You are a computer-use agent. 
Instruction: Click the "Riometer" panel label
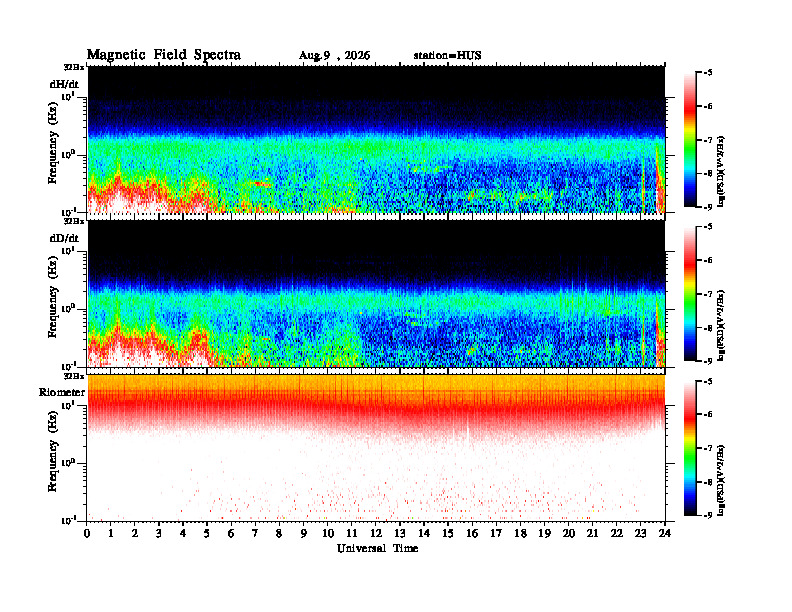pyautogui.click(x=62, y=392)
